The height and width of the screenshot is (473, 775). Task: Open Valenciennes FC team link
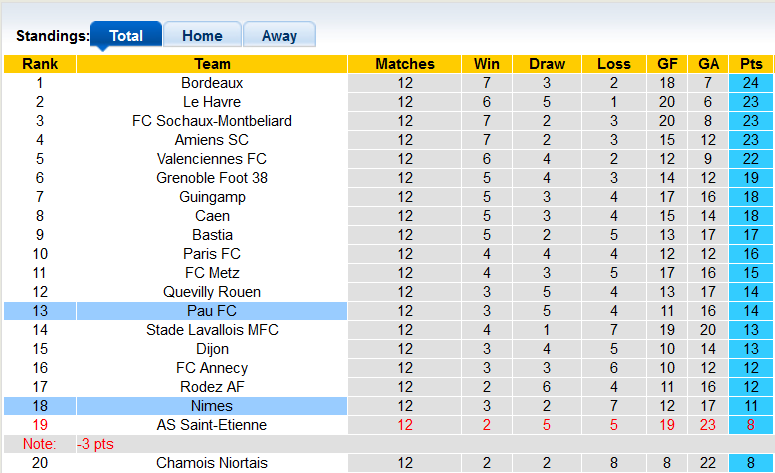click(x=212, y=159)
